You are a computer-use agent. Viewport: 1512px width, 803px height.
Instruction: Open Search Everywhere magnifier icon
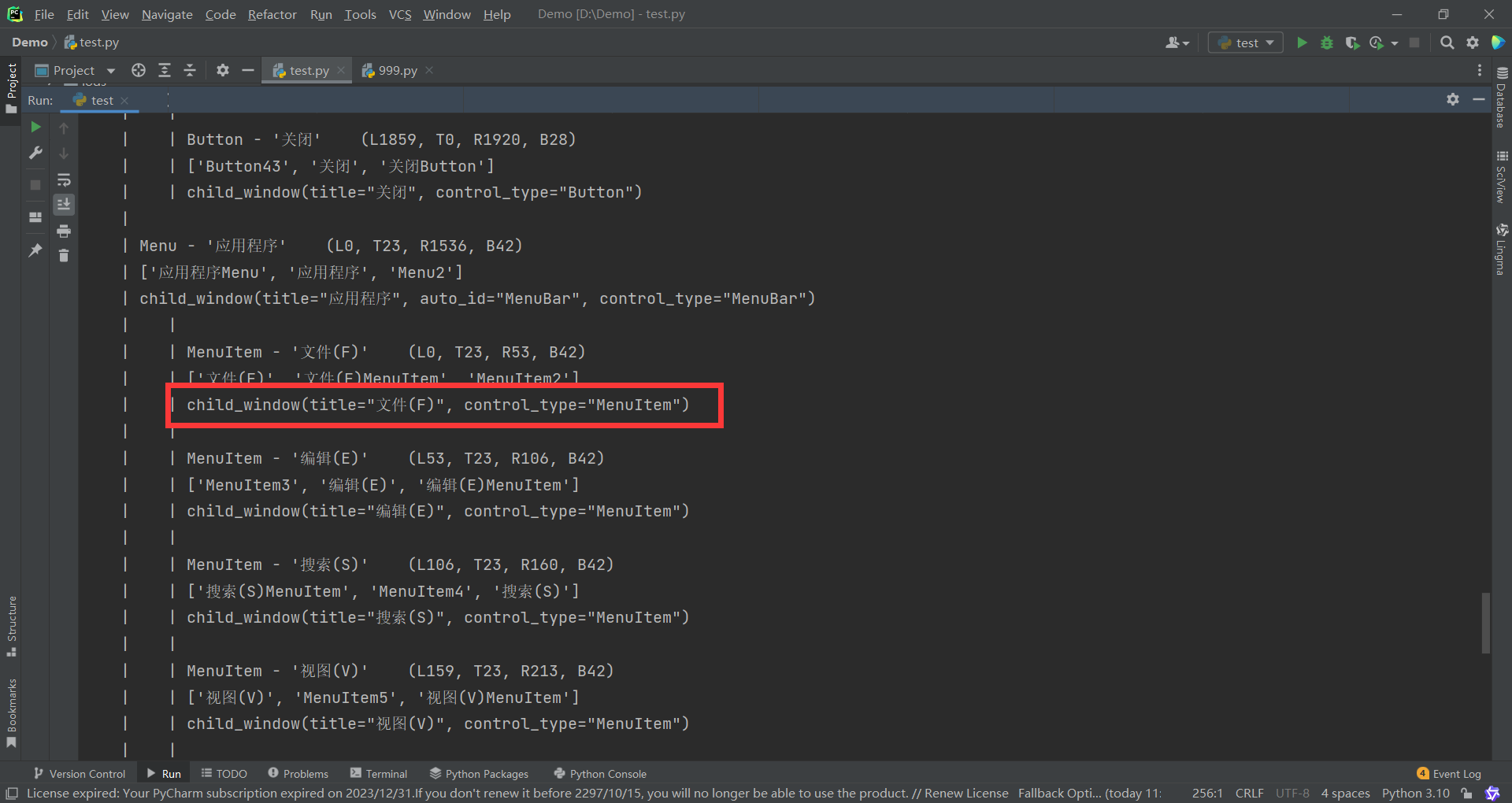click(1447, 43)
